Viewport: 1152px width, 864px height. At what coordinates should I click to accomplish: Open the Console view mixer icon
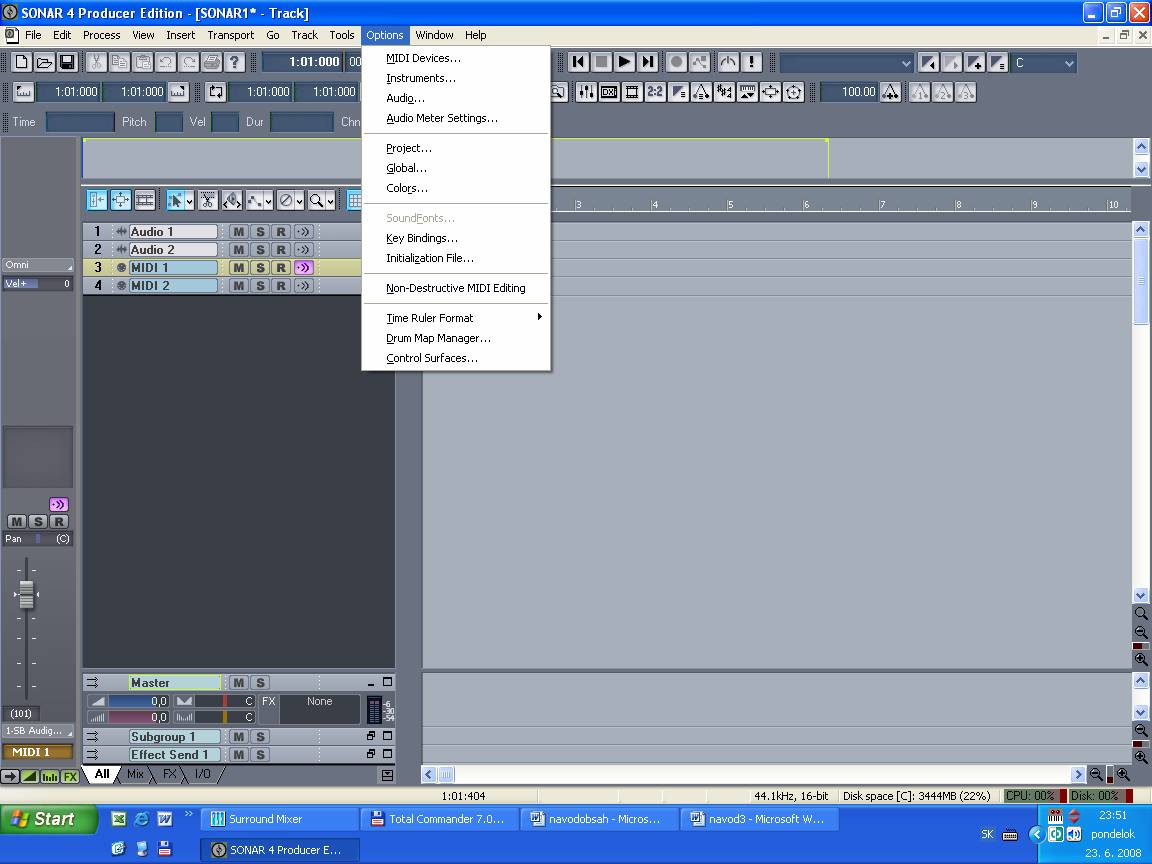(x=586, y=92)
